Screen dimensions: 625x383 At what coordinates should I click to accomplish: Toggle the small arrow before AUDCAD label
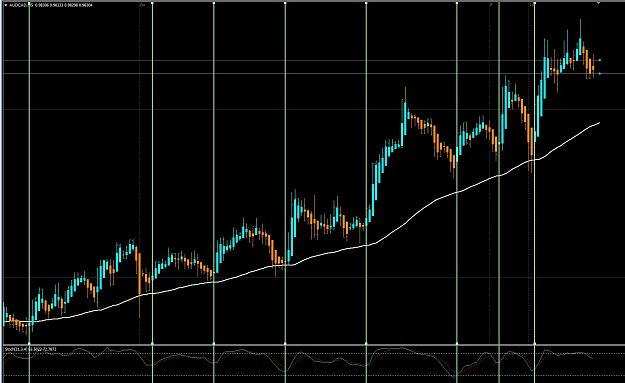pyautogui.click(x=6, y=5)
